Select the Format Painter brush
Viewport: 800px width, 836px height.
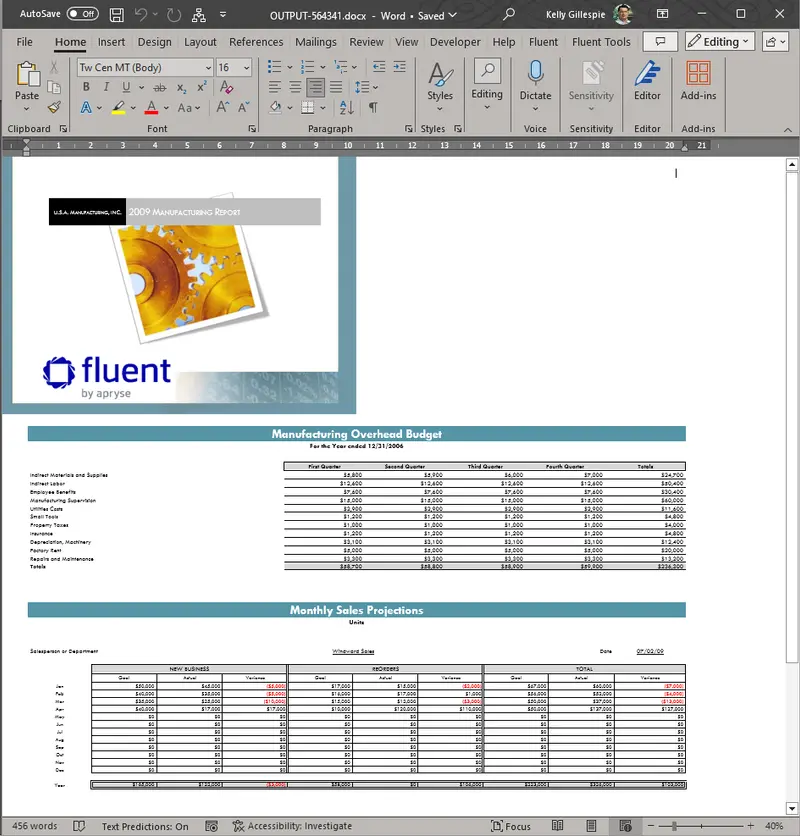(x=54, y=107)
